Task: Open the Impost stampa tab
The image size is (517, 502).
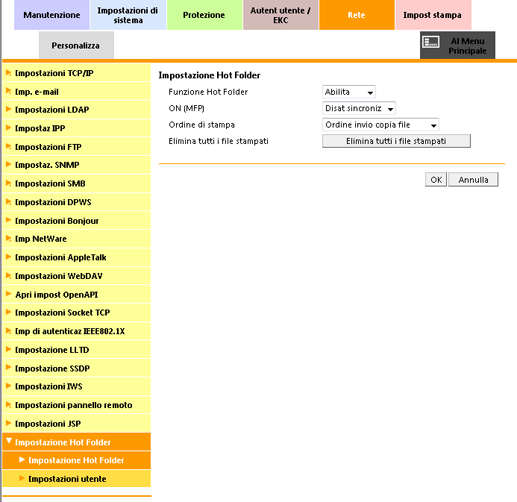Action: (433, 15)
